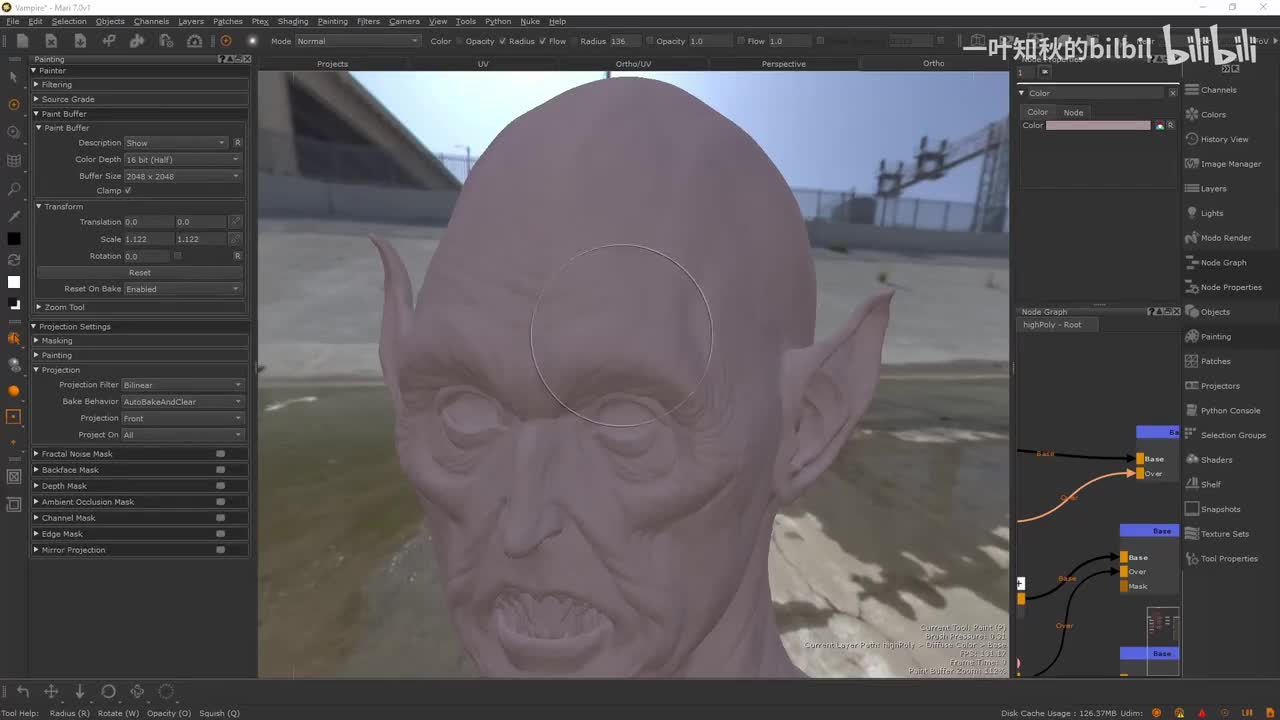This screenshot has height=720, width=1280.
Task: Expand the Filtering section
Action: coord(141,85)
